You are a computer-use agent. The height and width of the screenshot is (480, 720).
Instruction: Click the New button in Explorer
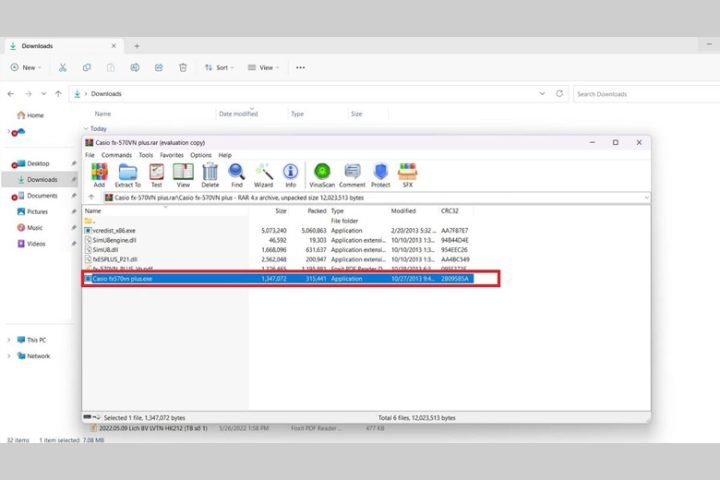27,68
